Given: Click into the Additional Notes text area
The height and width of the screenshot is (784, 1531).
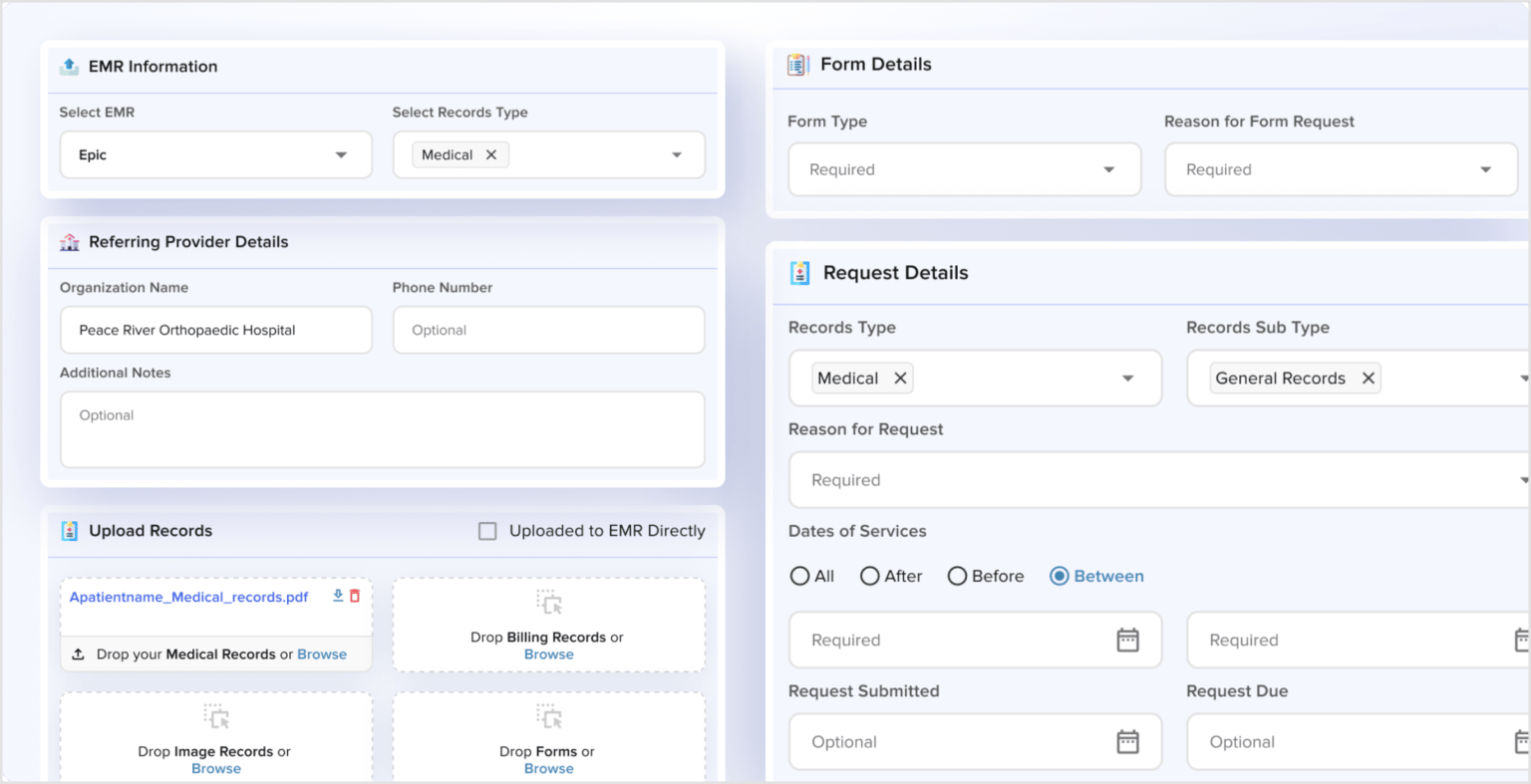Looking at the screenshot, I should pyautogui.click(x=382, y=429).
